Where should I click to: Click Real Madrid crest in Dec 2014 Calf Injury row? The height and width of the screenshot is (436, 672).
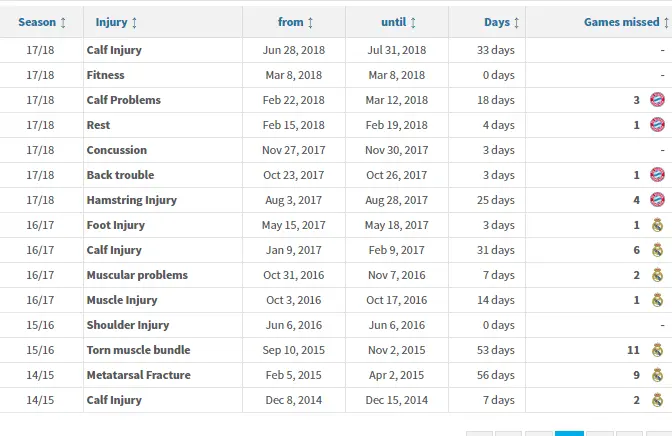657,400
